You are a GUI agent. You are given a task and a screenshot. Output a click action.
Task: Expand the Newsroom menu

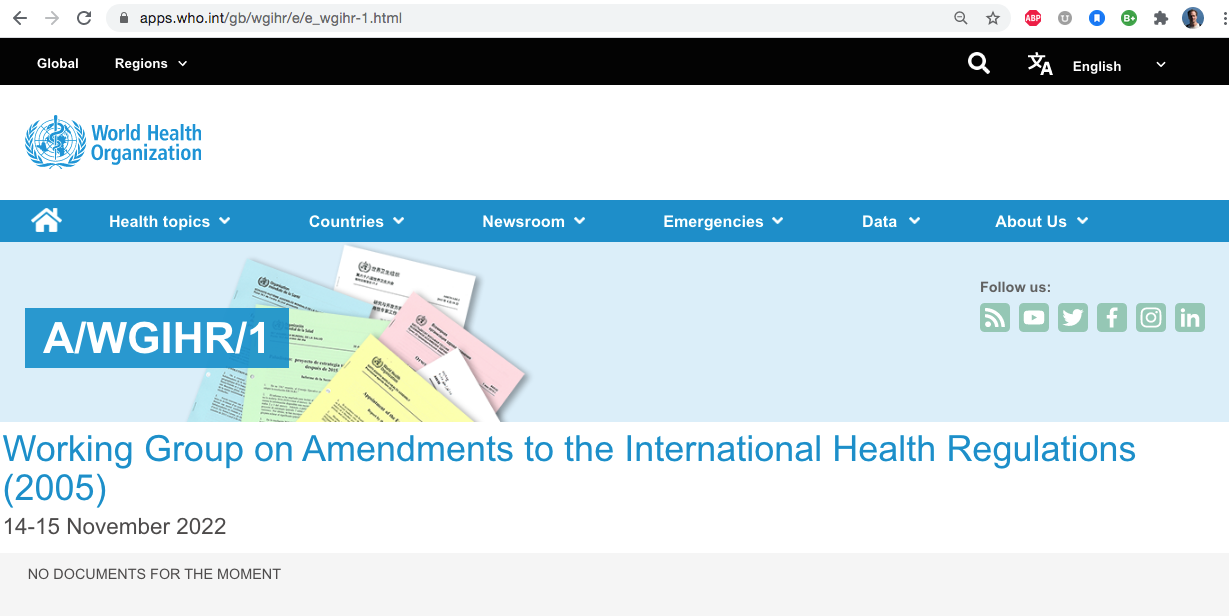click(x=534, y=221)
